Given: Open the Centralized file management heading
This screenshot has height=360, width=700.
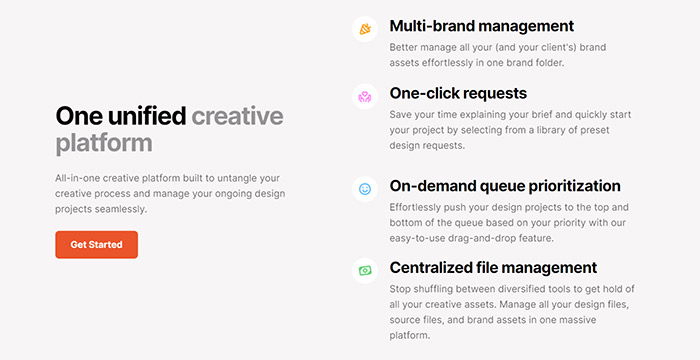Looking at the screenshot, I should (x=493, y=268).
